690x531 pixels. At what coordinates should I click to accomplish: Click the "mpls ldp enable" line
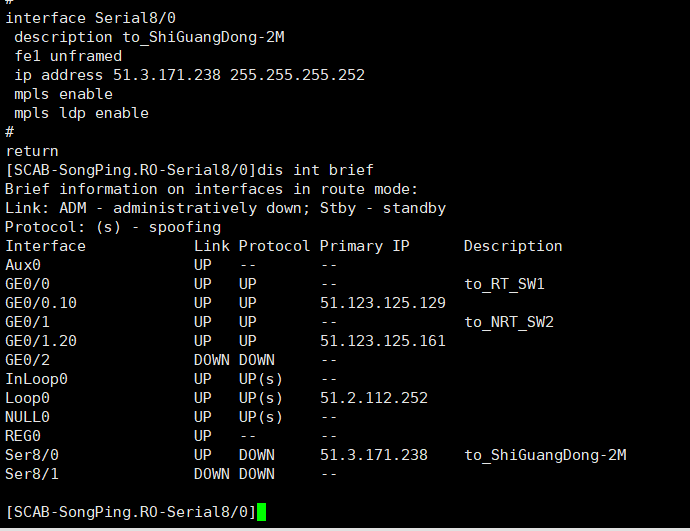[81, 113]
